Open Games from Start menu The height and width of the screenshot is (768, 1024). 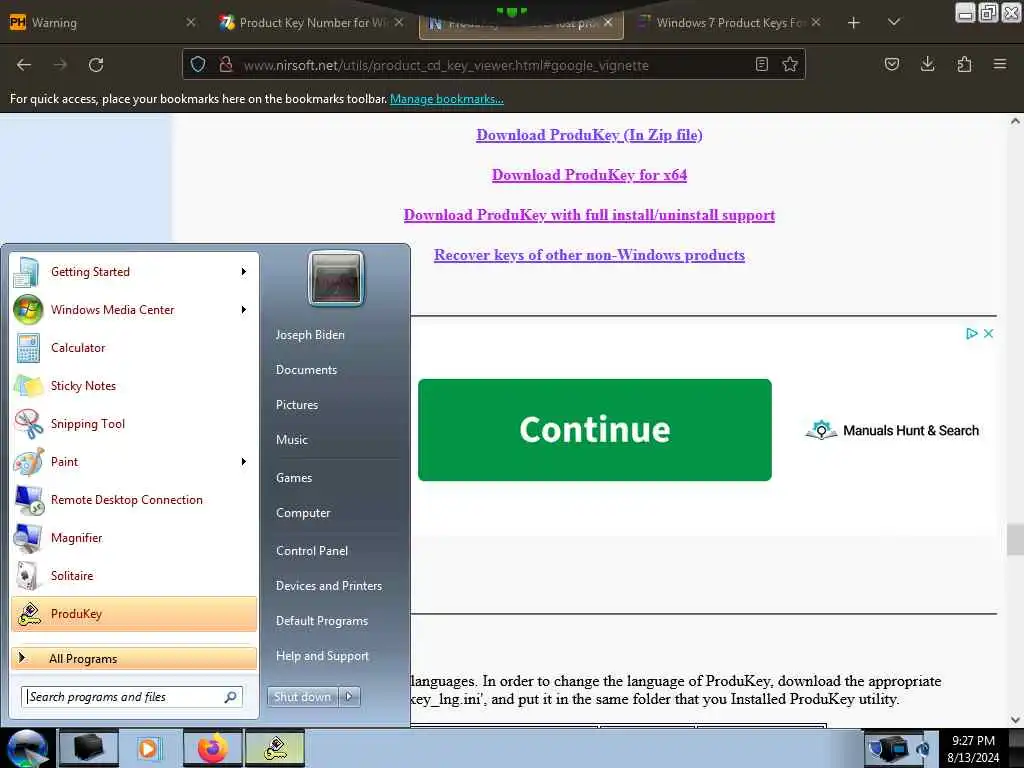294,478
